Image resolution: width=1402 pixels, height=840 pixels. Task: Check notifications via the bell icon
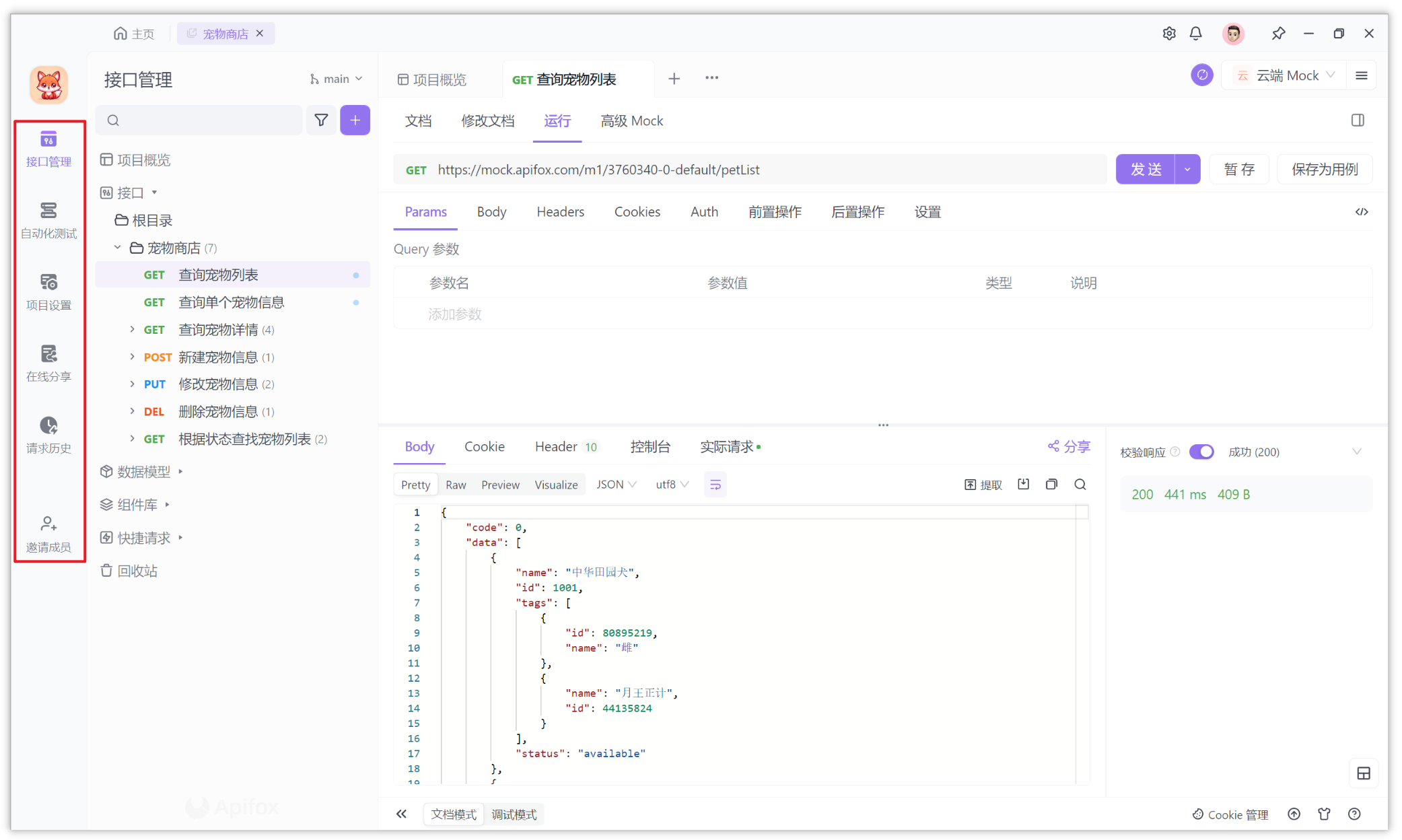1196,33
